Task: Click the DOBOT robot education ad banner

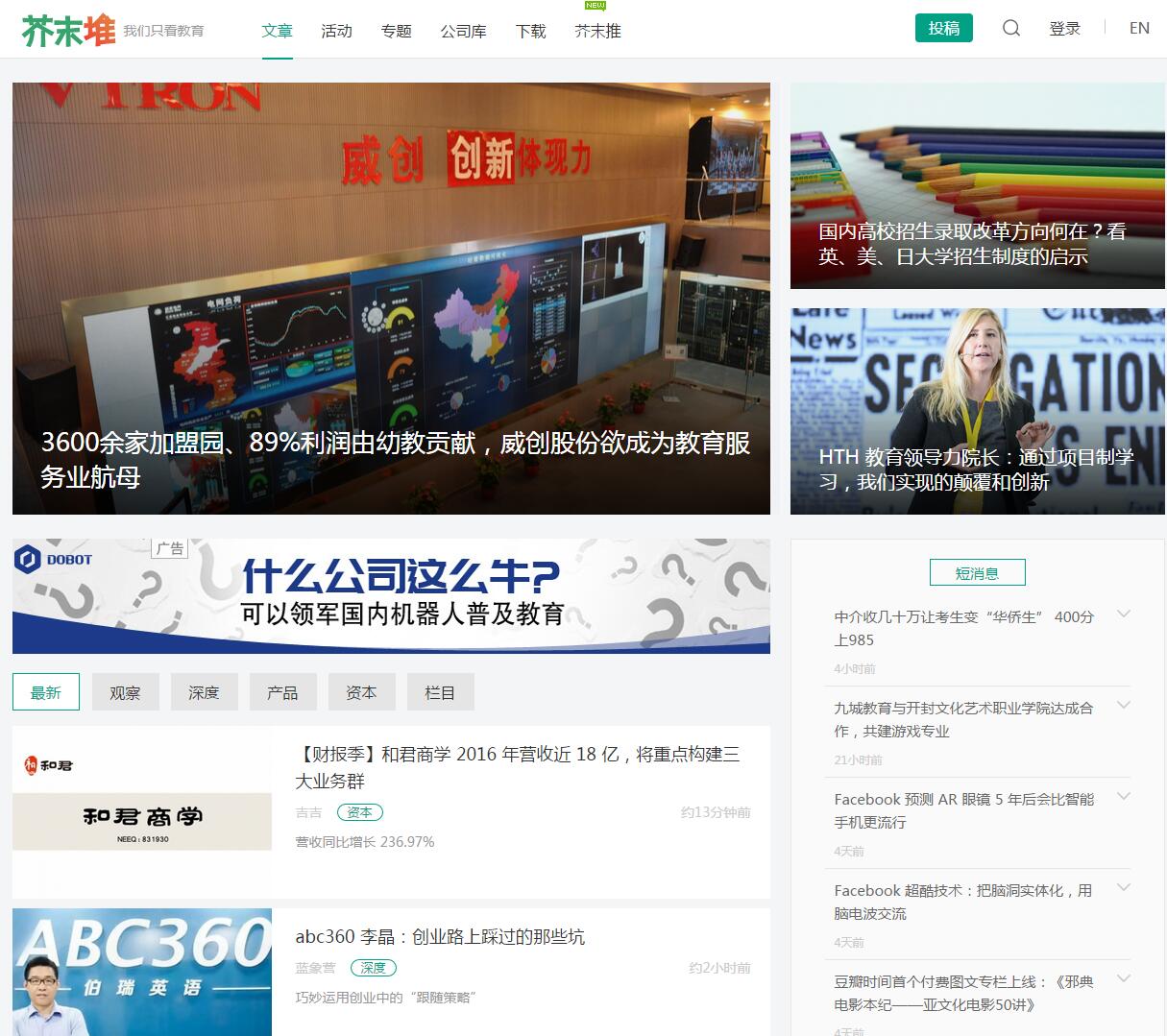Action: click(391, 596)
